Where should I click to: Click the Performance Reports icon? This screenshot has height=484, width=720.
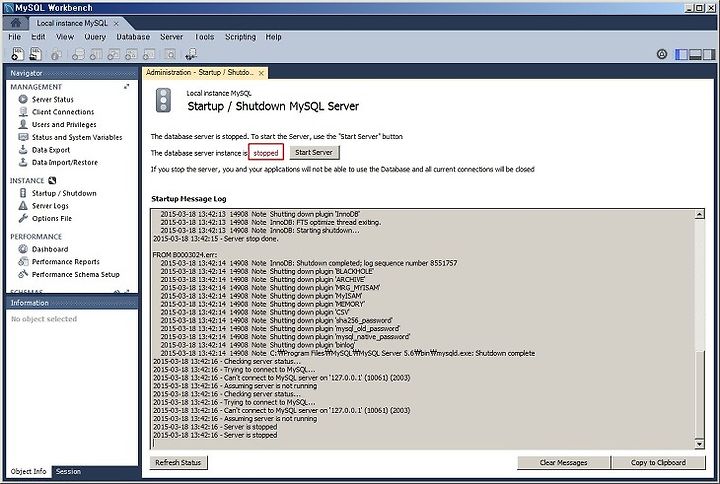tap(23, 262)
